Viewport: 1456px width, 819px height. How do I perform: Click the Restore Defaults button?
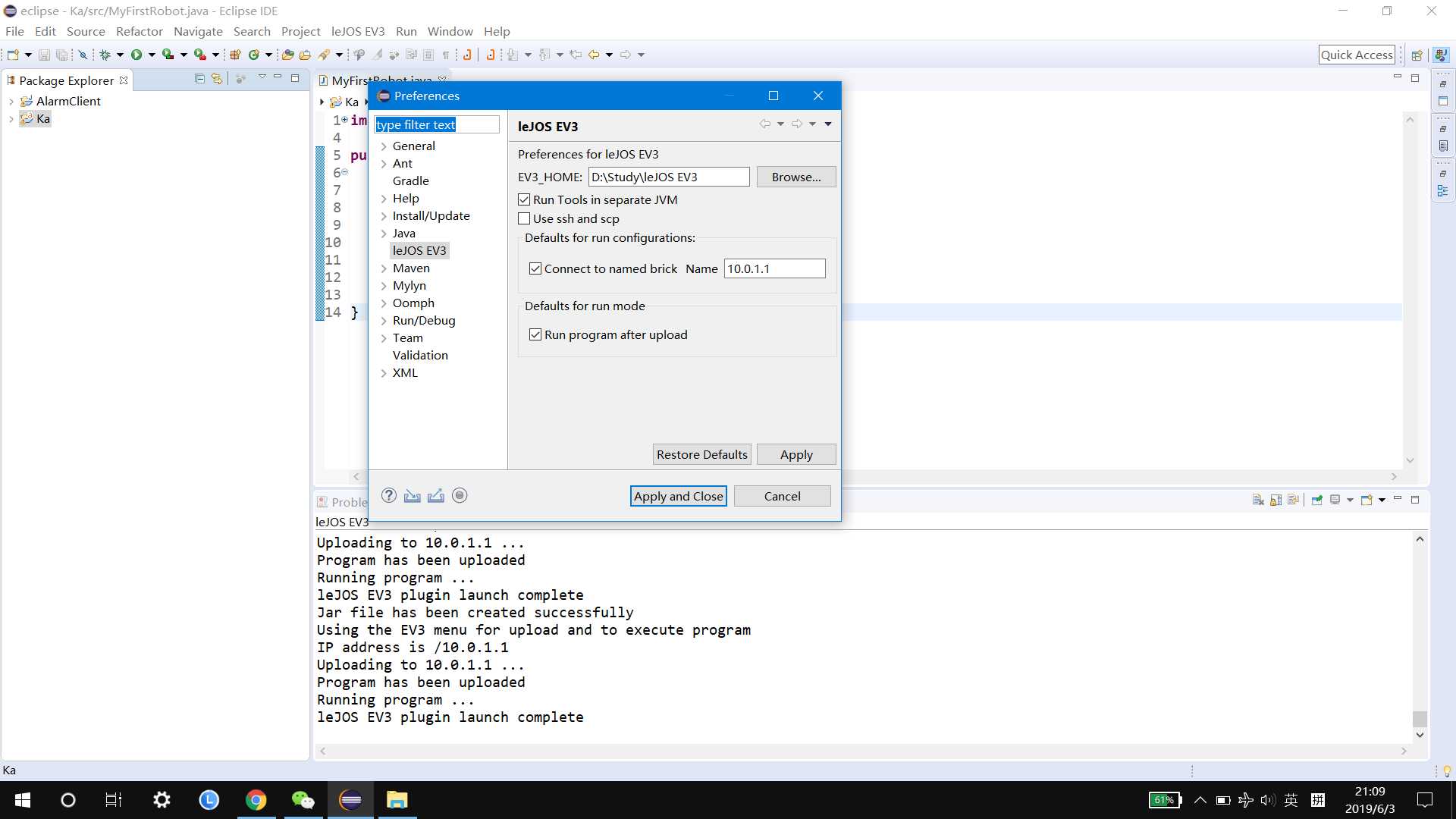[702, 454]
